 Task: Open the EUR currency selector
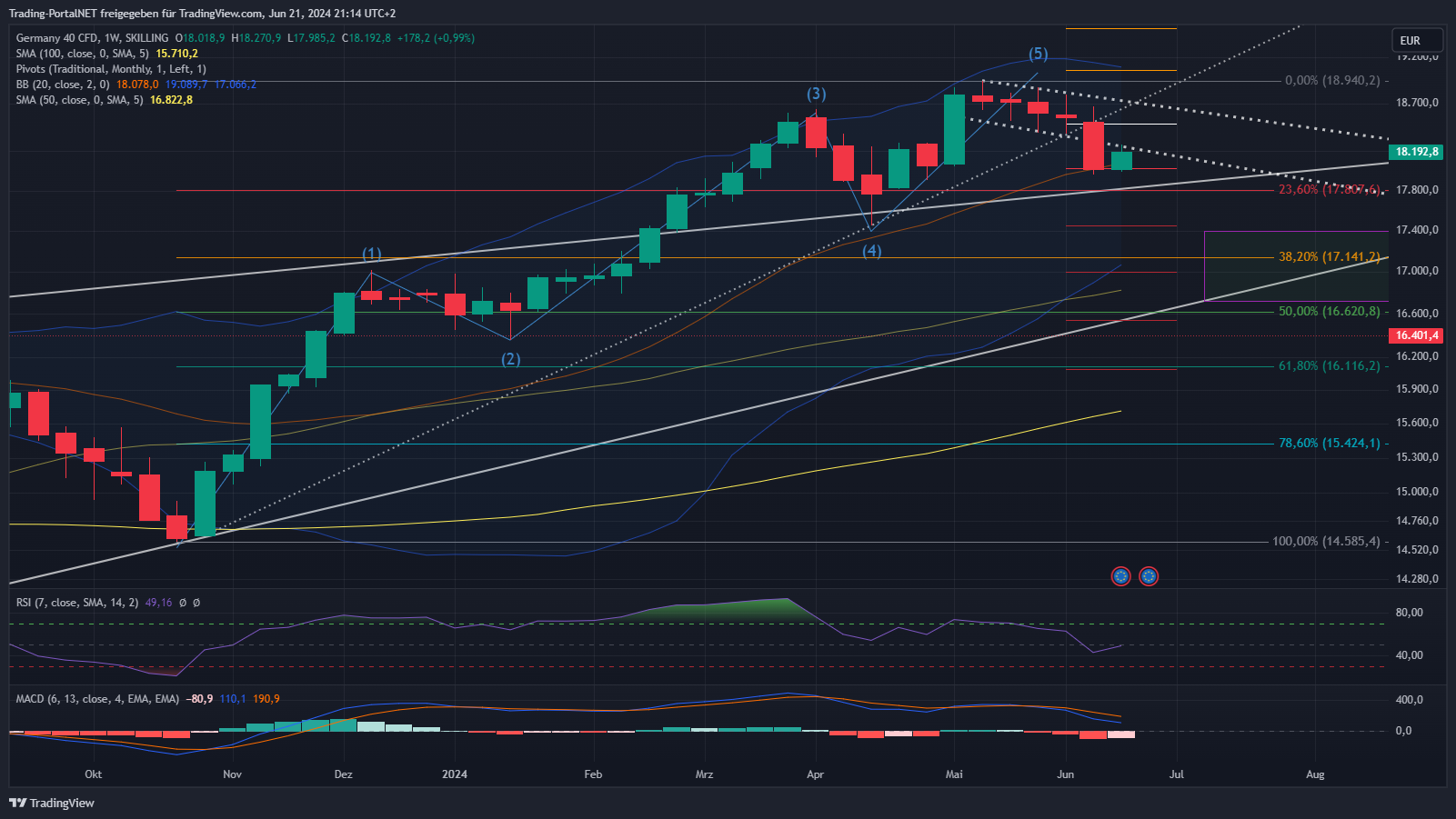coord(1418,40)
